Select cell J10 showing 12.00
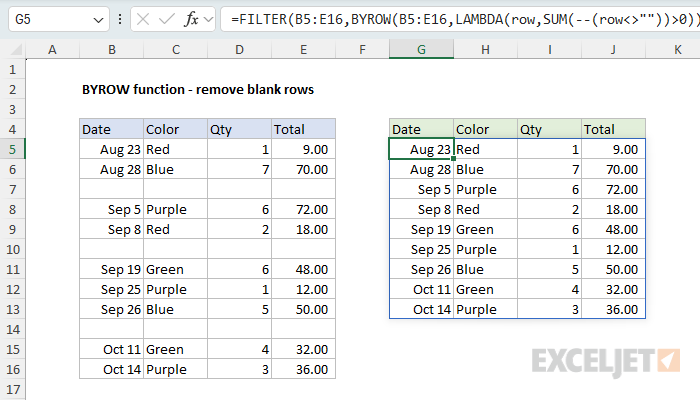The width and height of the screenshot is (700, 400). coord(613,249)
